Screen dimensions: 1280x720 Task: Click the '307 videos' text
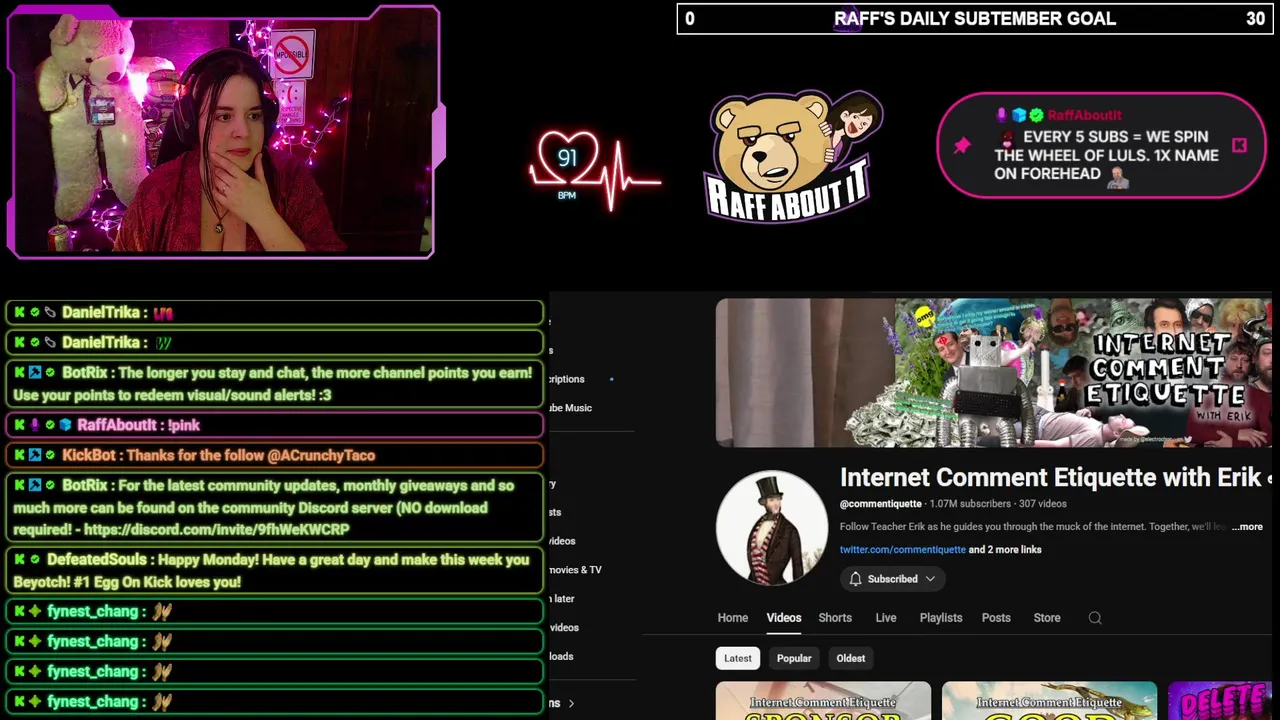pos(1043,504)
